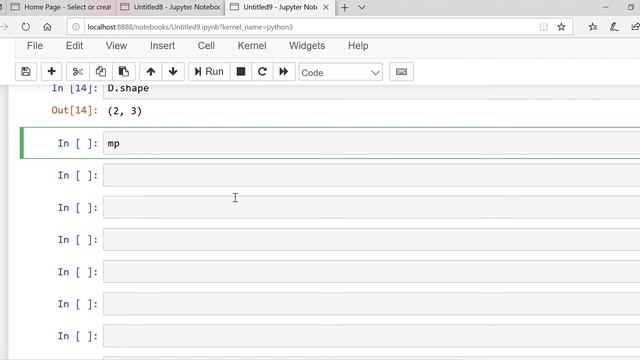Switch to the Home Page browser tab
The height and width of the screenshot is (360, 640).
61,7
